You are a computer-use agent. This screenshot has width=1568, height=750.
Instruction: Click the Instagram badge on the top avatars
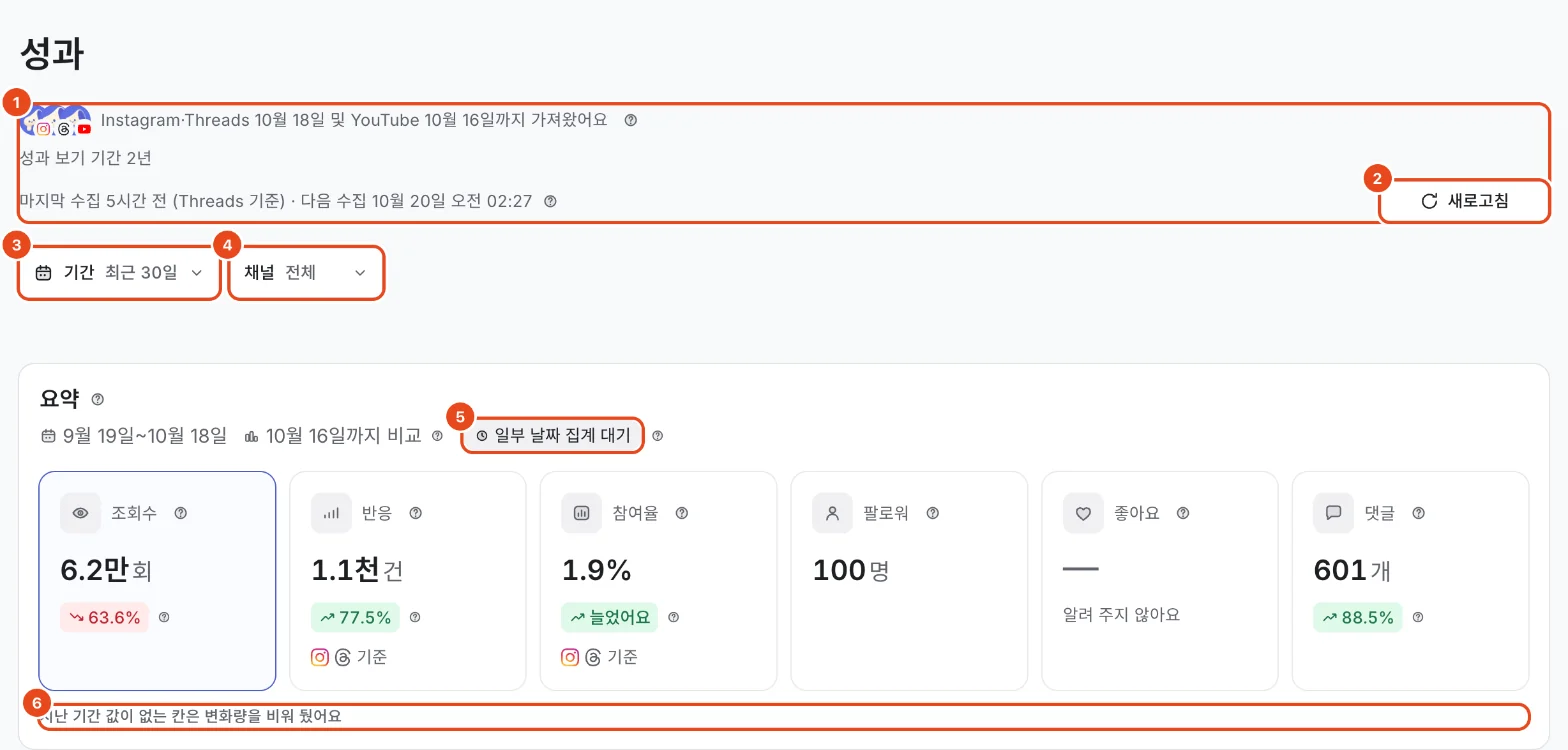[x=43, y=128]
